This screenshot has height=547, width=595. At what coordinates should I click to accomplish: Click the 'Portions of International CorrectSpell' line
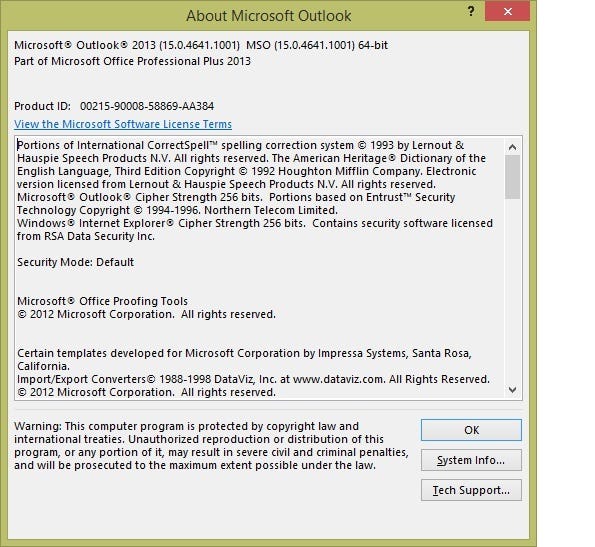pyautogui.click(x=241, y=145)
